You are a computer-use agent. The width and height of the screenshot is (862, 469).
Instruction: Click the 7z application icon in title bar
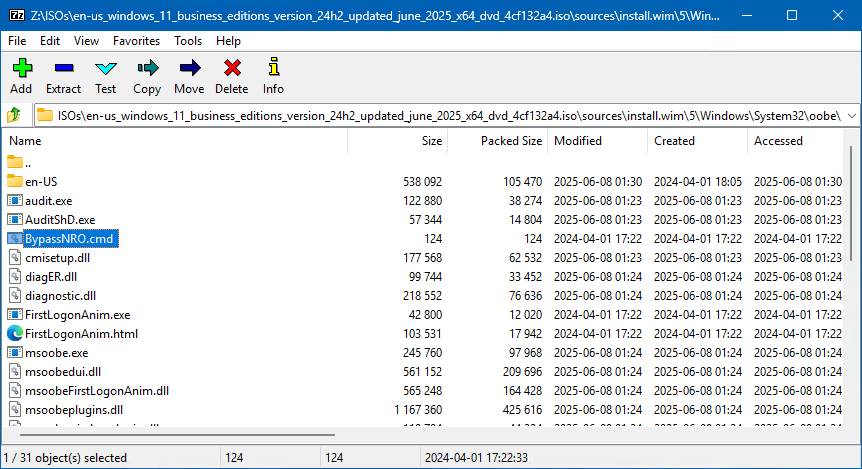[16, 15]
